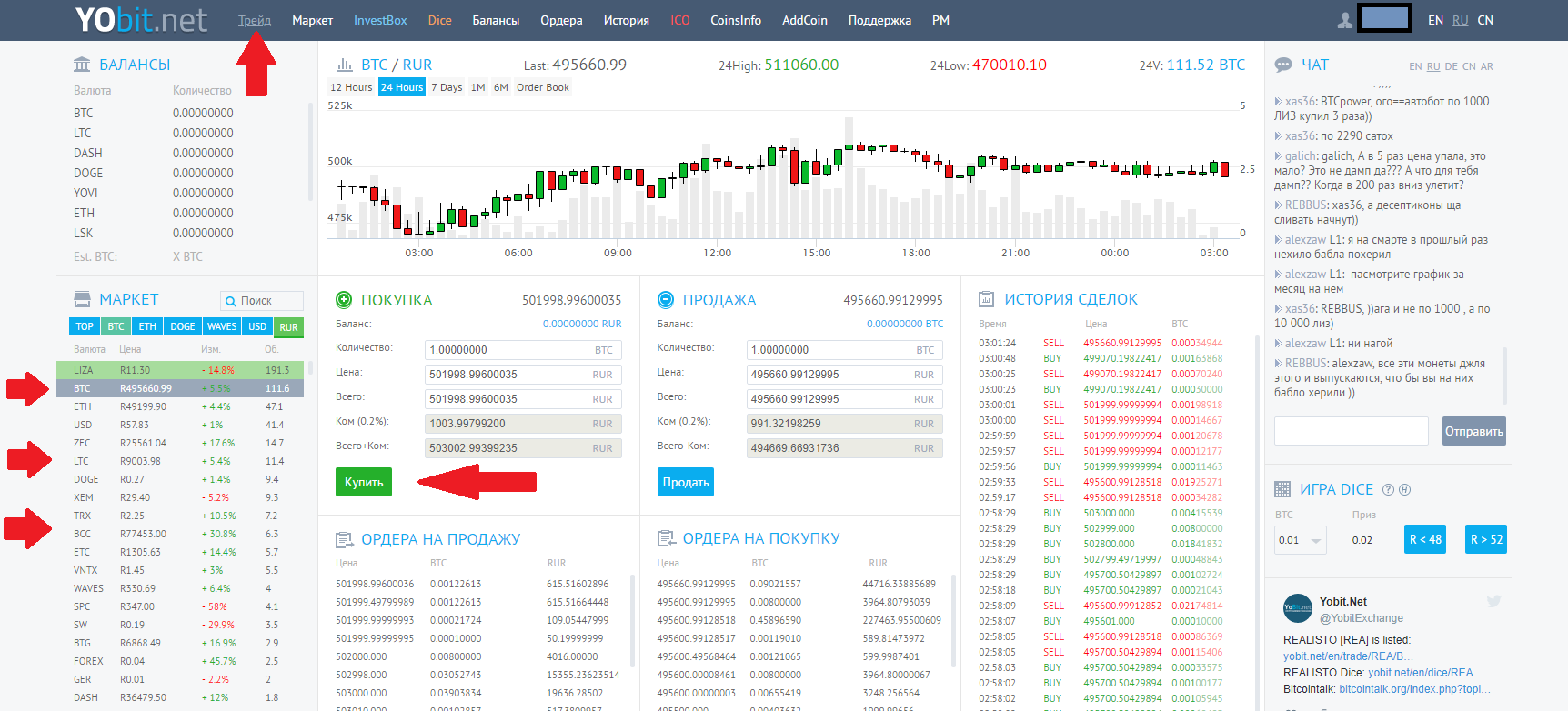
Task: Select the 7 Days chart range
Action: pos(447,87)
